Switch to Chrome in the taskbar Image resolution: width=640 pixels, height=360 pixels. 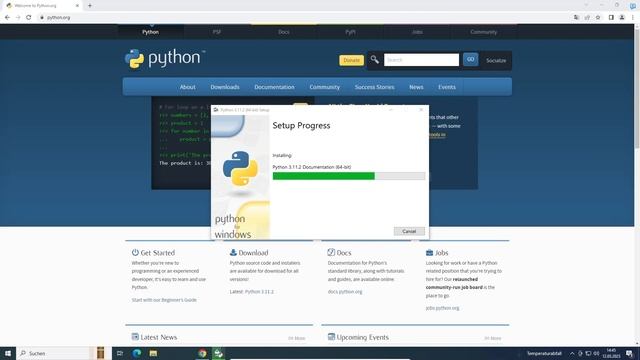tap(202, 353)
